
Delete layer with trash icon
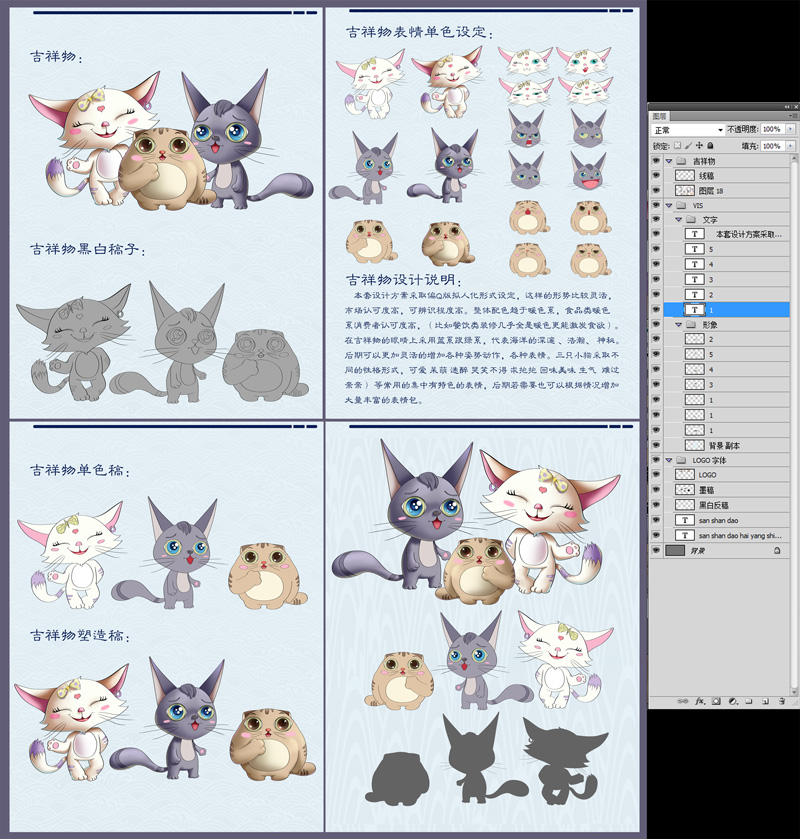(782, 701)
